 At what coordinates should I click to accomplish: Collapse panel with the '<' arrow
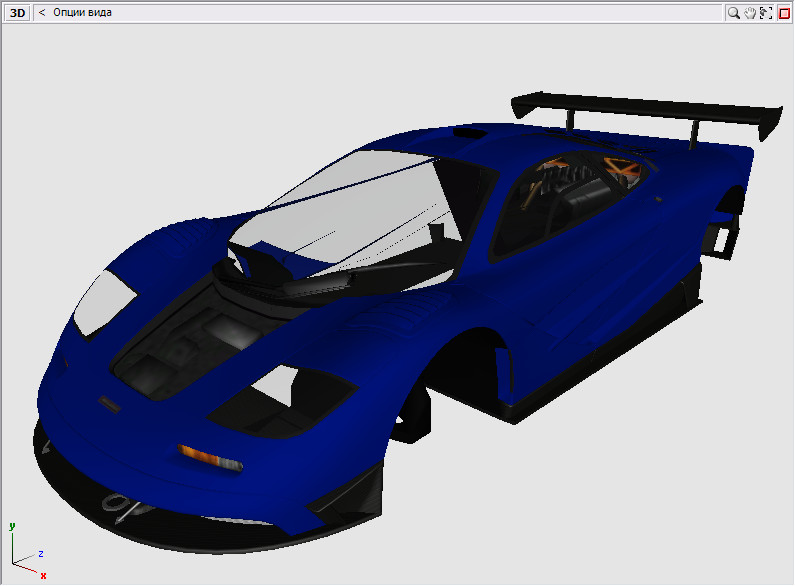click(x=42, y=12)
